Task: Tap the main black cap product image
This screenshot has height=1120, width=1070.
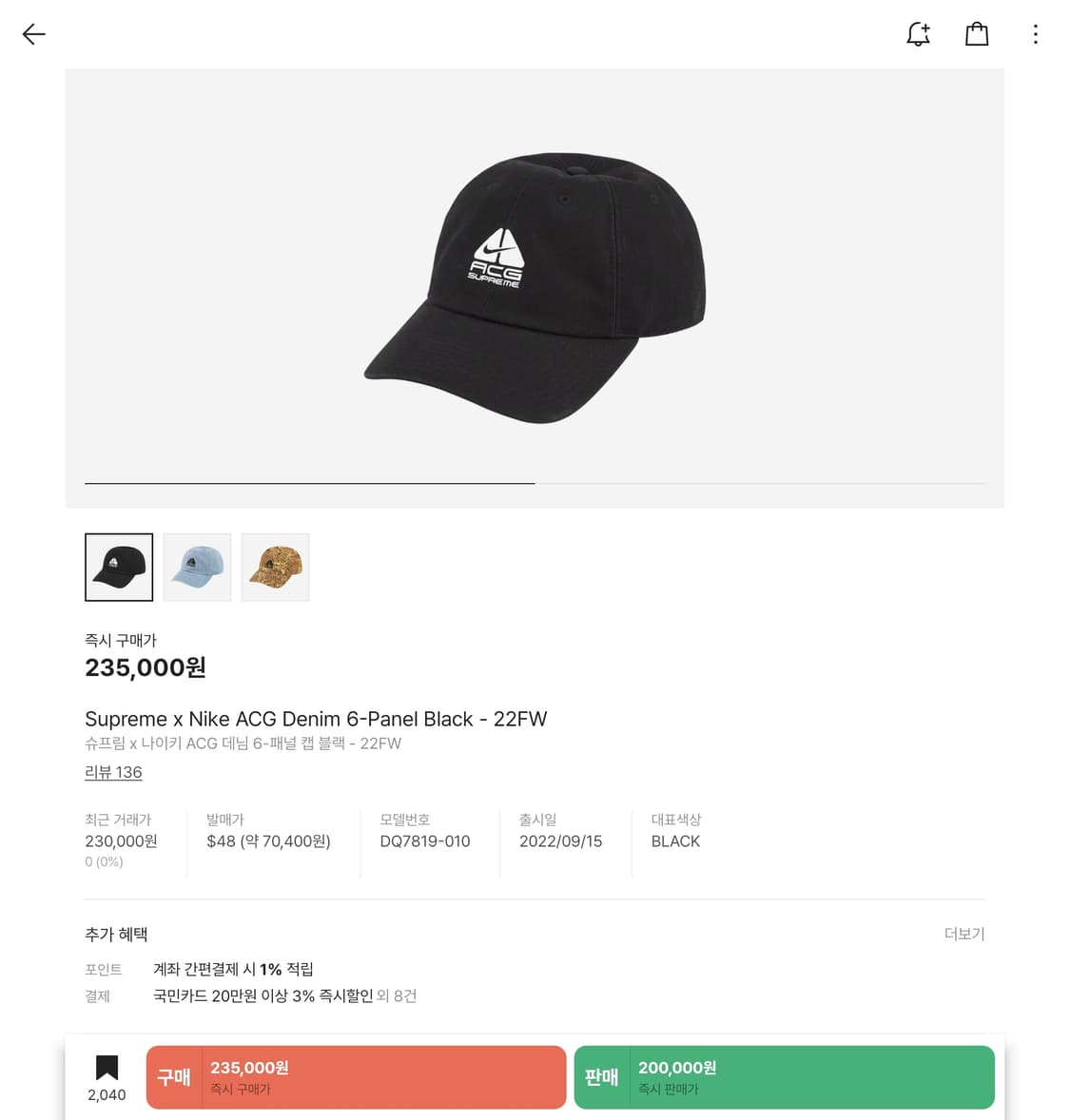Action: pos(535,285)
